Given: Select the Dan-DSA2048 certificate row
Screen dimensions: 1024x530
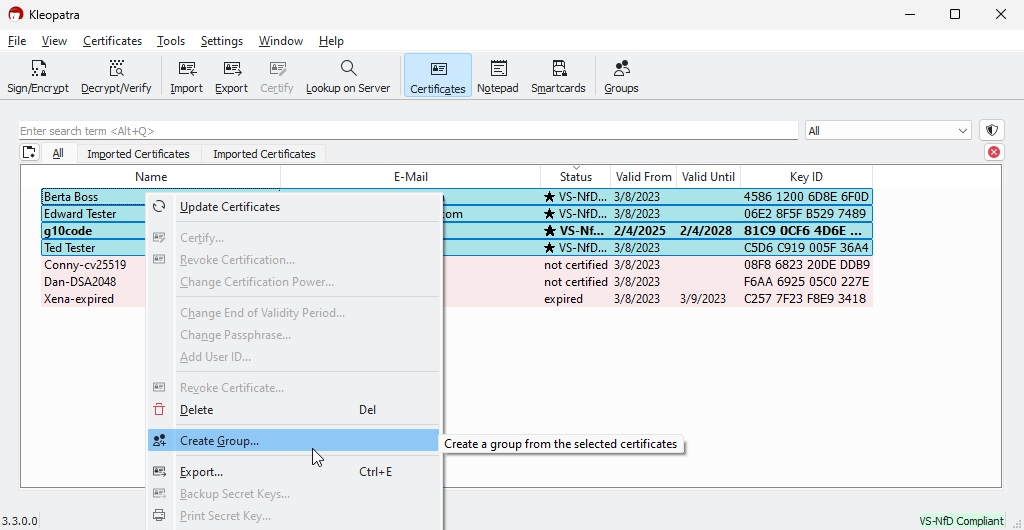Looking at the screenshot, I should pos(456,282).
